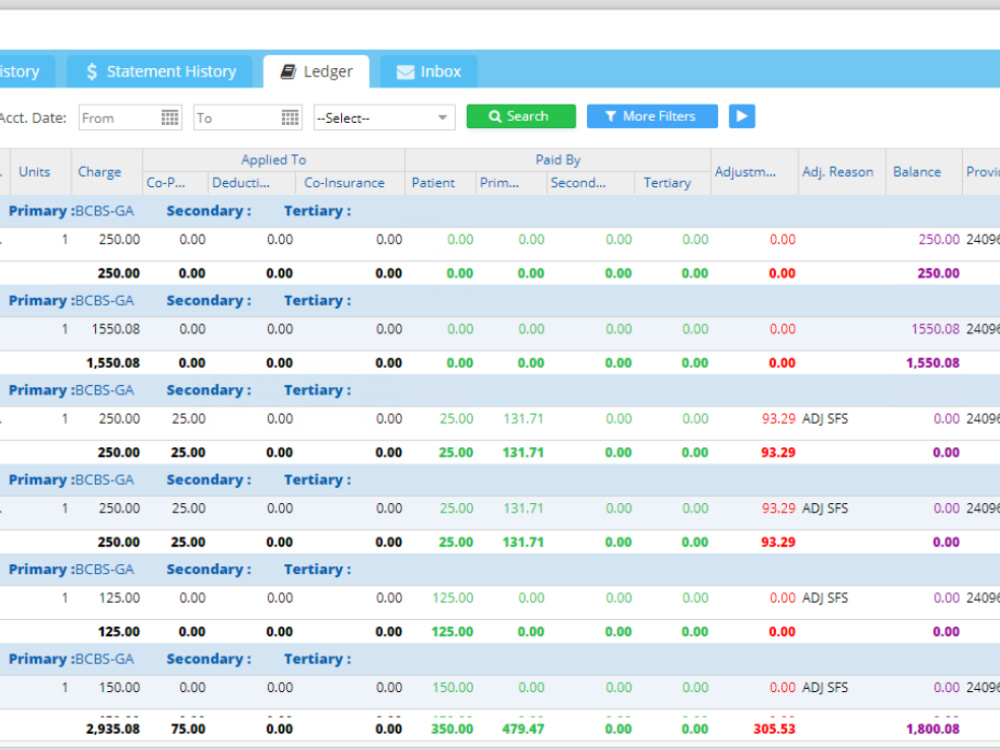Click the dollar icon on Statement History
1000x750 pixels.
click(92, 71)
